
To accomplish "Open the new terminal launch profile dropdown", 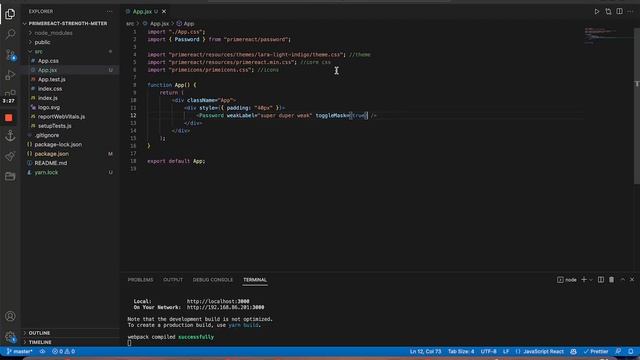I will pos(591,280).
